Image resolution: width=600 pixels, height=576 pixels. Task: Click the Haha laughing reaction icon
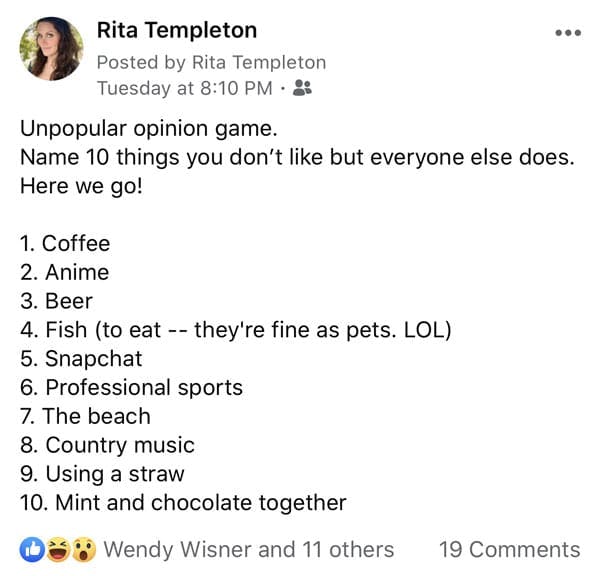click(x=57, y=549)
